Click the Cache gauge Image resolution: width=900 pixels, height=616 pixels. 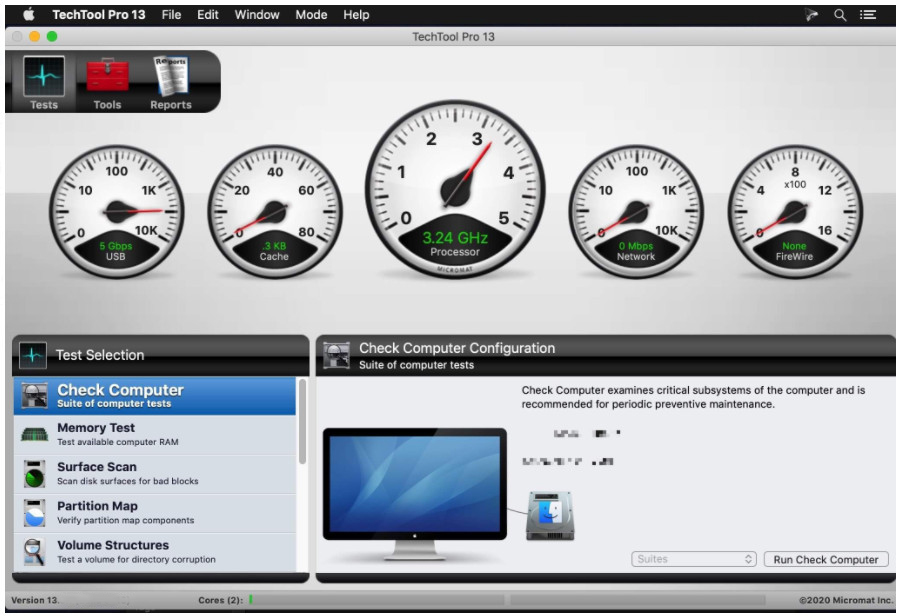pyautogui.click(x=275, y=211)
